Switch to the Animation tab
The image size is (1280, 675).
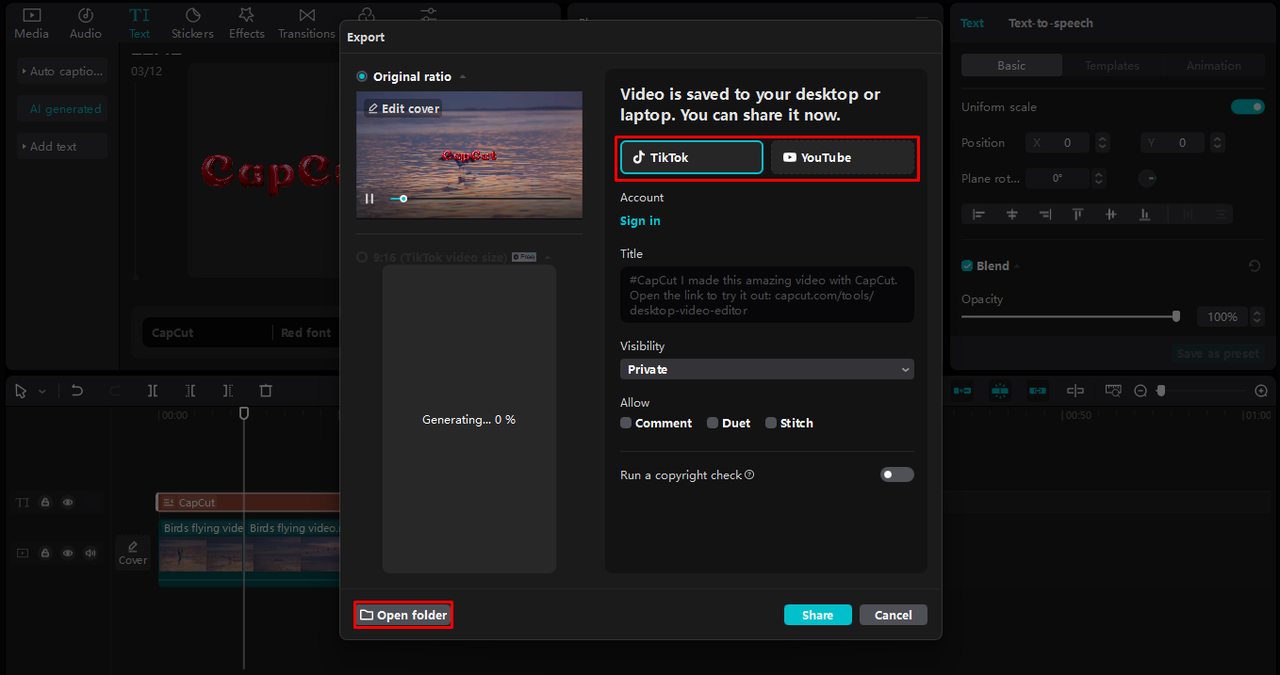click(x=1213, y=66)
